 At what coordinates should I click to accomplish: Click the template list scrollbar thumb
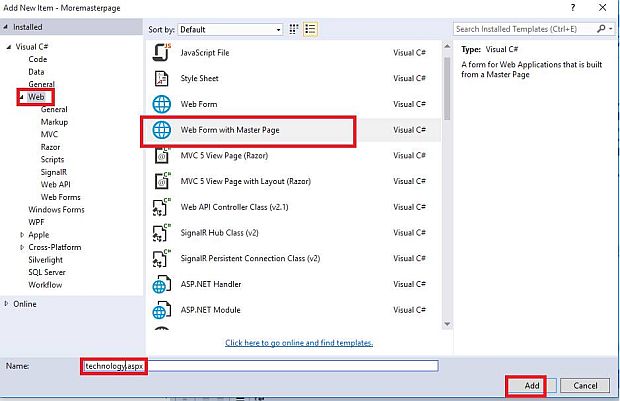(447, 89)
